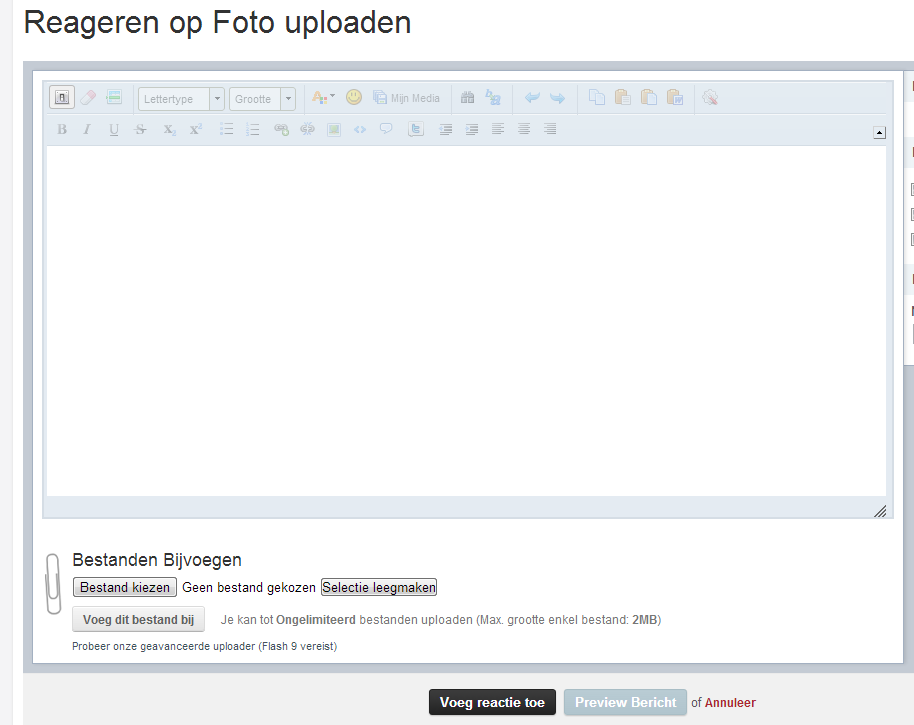The width and height of the screenshot is (914, 725).
Task: Click the "Bestanden Bijvoegen" heading
Action: tap(157, 560)
